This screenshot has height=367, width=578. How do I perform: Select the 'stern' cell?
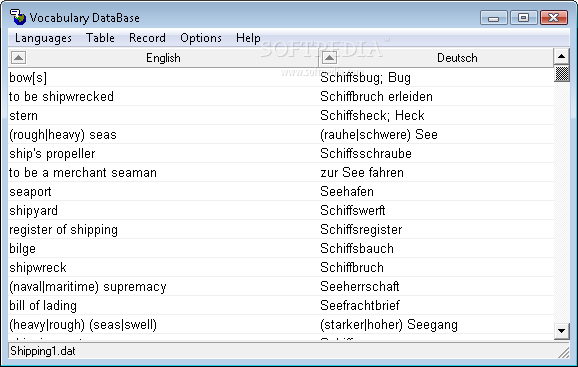click(163, 116)
